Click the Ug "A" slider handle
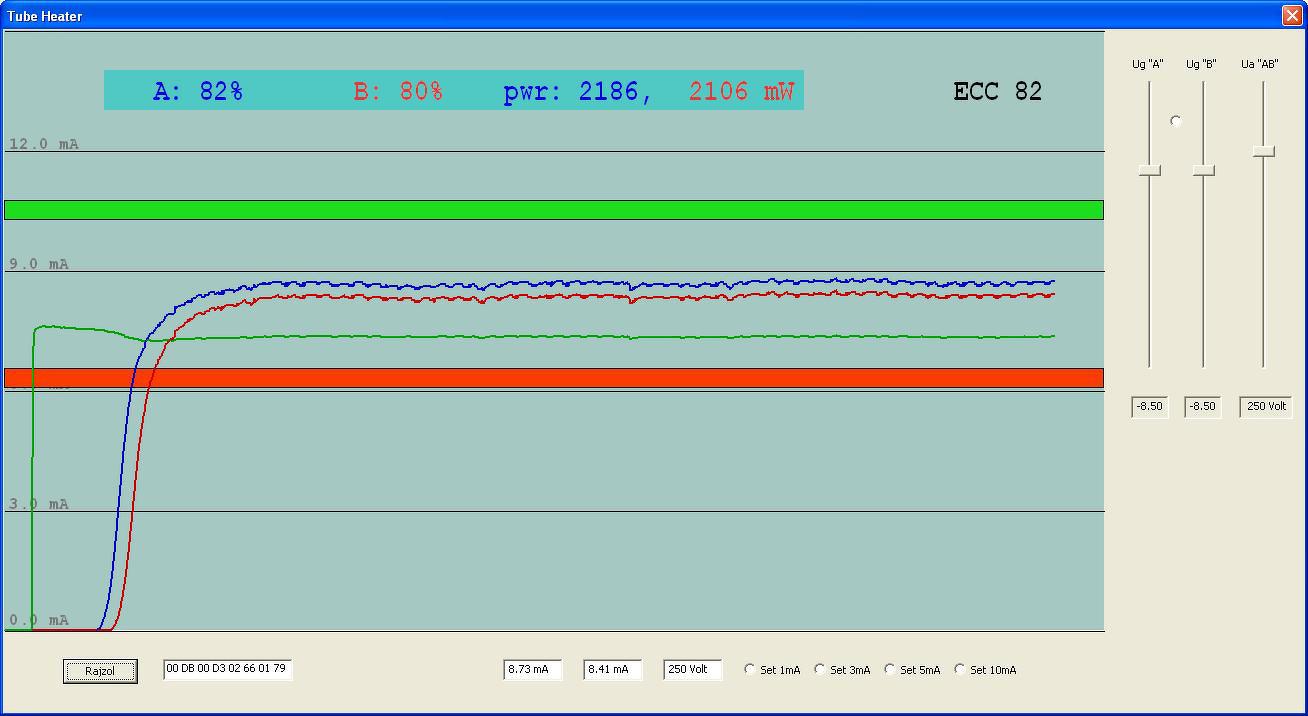The width and height of the screenshot is (1308, 716). (x=1150, y=171)
